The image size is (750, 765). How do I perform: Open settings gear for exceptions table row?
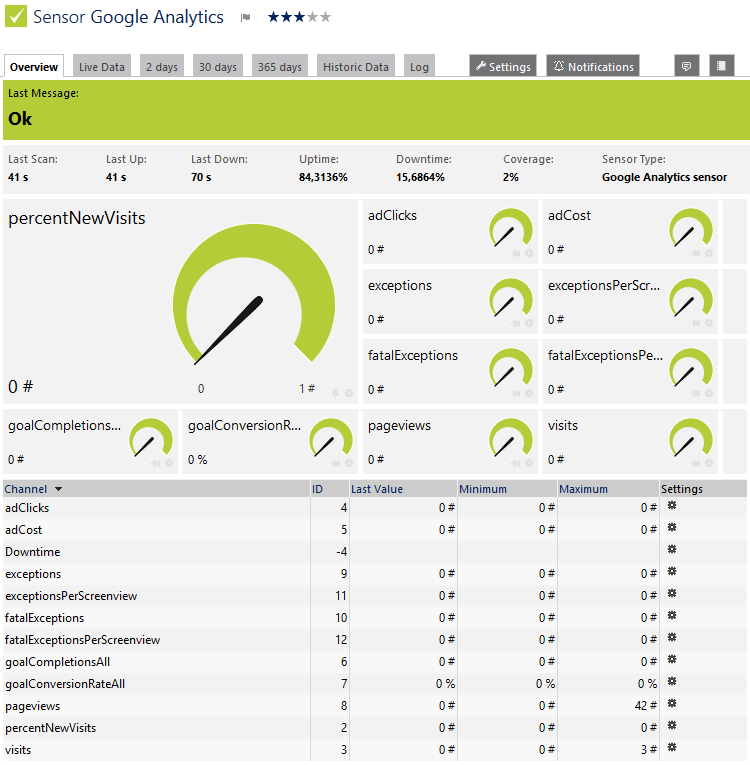pyautogui.click(x=672, y=572)
